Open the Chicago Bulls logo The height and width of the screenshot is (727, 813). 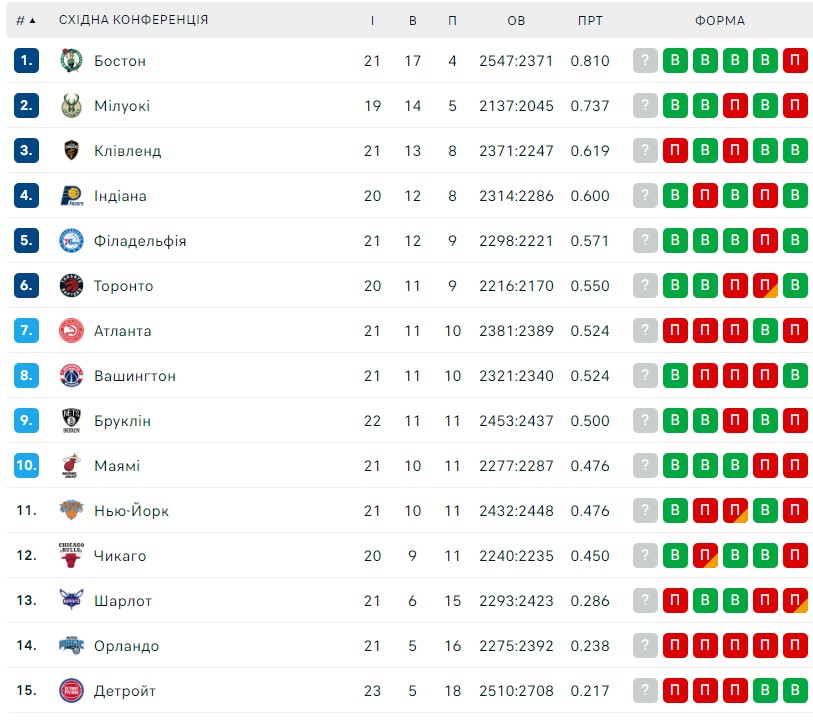71,555
